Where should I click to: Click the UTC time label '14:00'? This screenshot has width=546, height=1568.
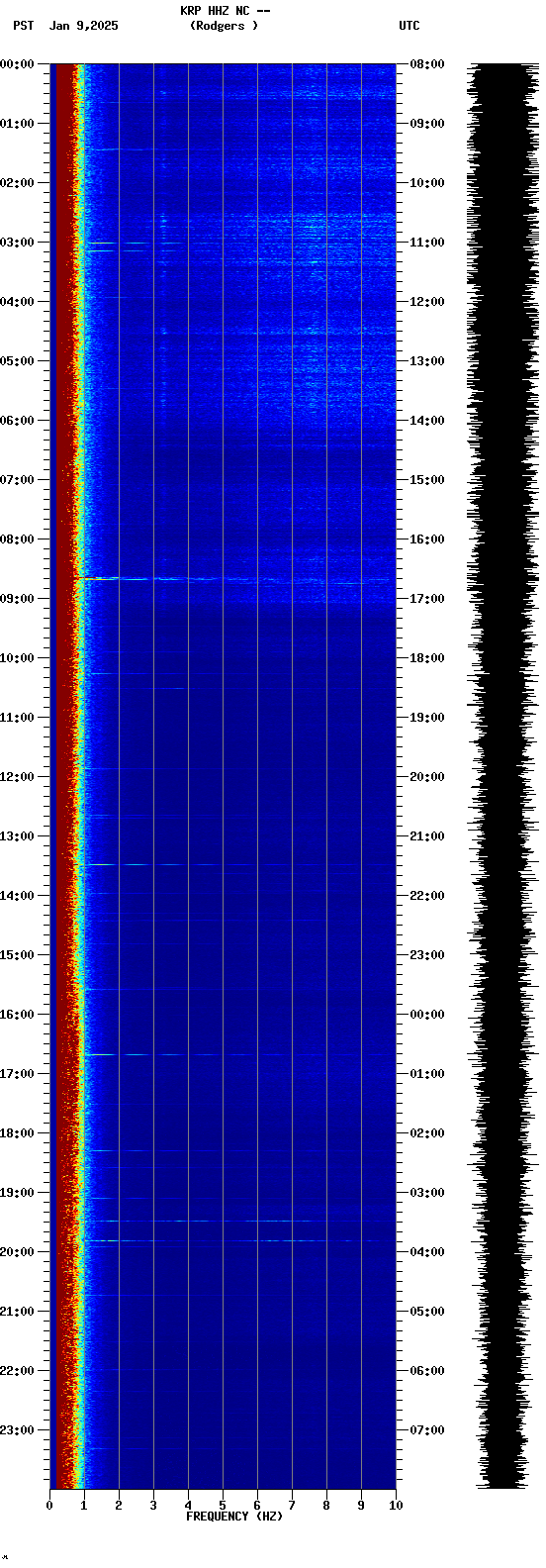coord(427,421)
